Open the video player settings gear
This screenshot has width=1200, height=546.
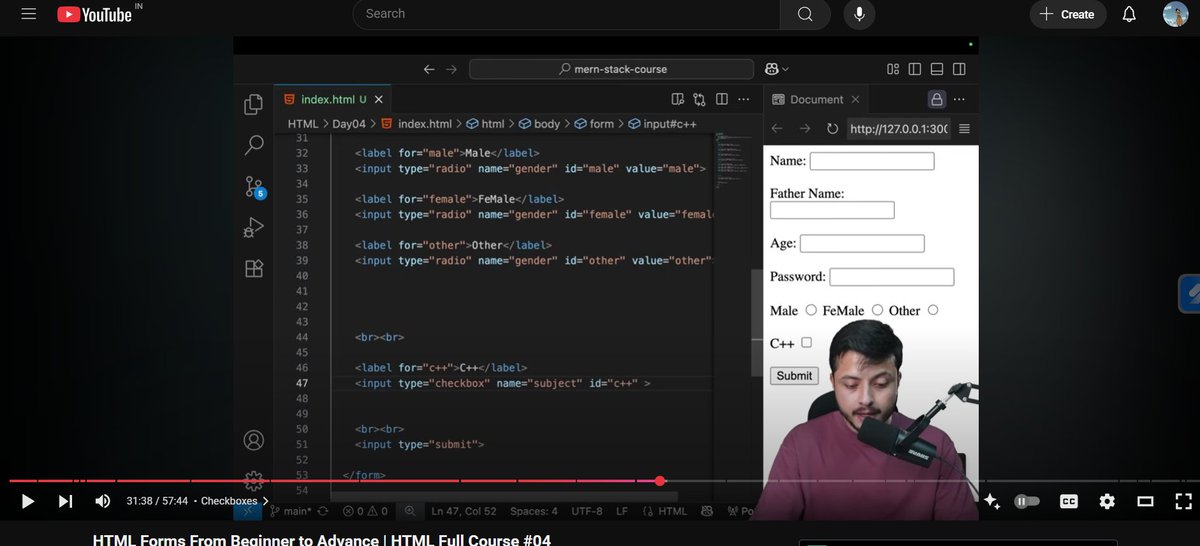click(x=1107, y=501)
